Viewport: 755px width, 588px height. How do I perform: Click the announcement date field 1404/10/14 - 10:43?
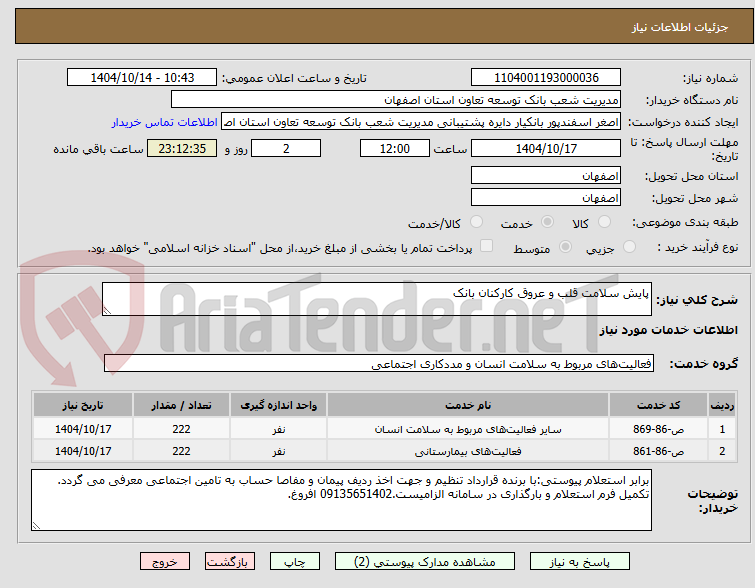pos(142,78)
